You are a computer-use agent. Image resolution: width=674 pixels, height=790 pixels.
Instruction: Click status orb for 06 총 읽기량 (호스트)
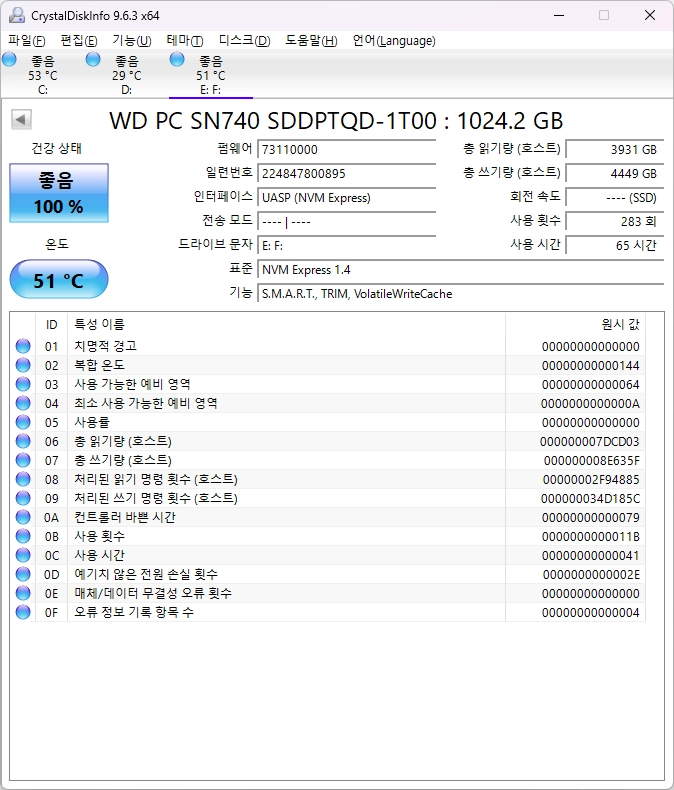[23, 441]
